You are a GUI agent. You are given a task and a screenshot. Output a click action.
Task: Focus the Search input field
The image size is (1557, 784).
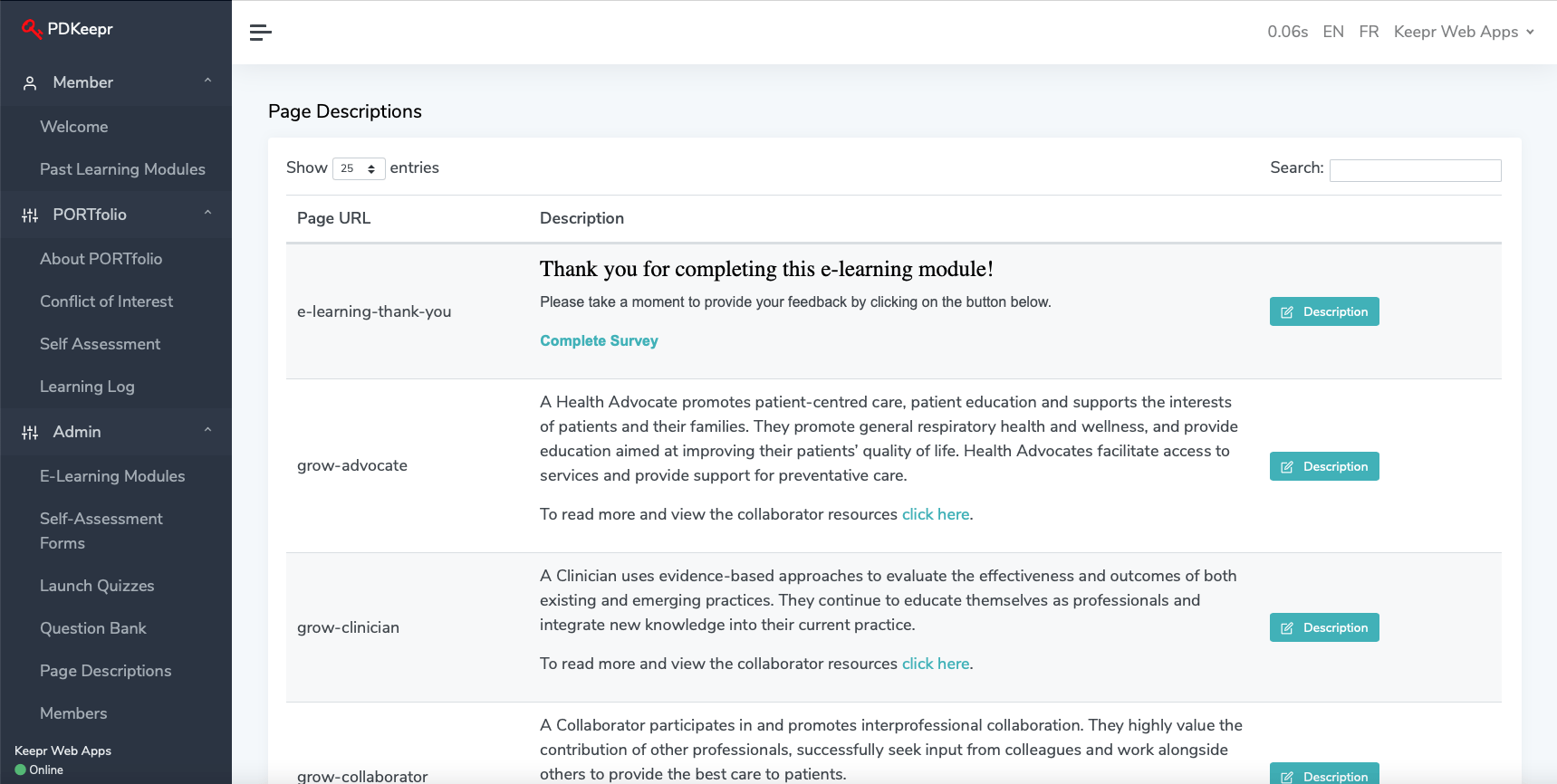[1415, 170]
